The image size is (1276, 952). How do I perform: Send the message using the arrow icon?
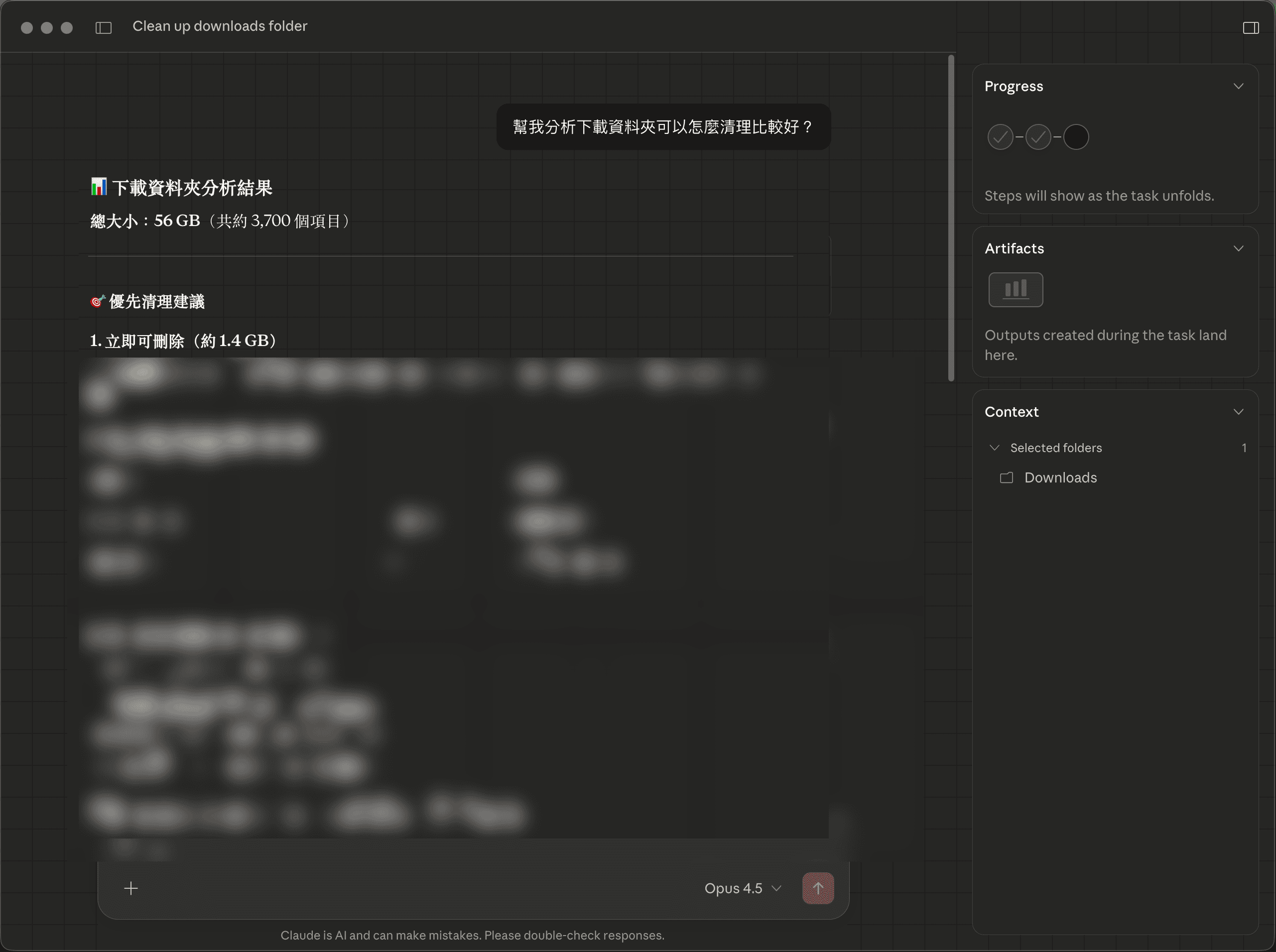tap(817, 888)
